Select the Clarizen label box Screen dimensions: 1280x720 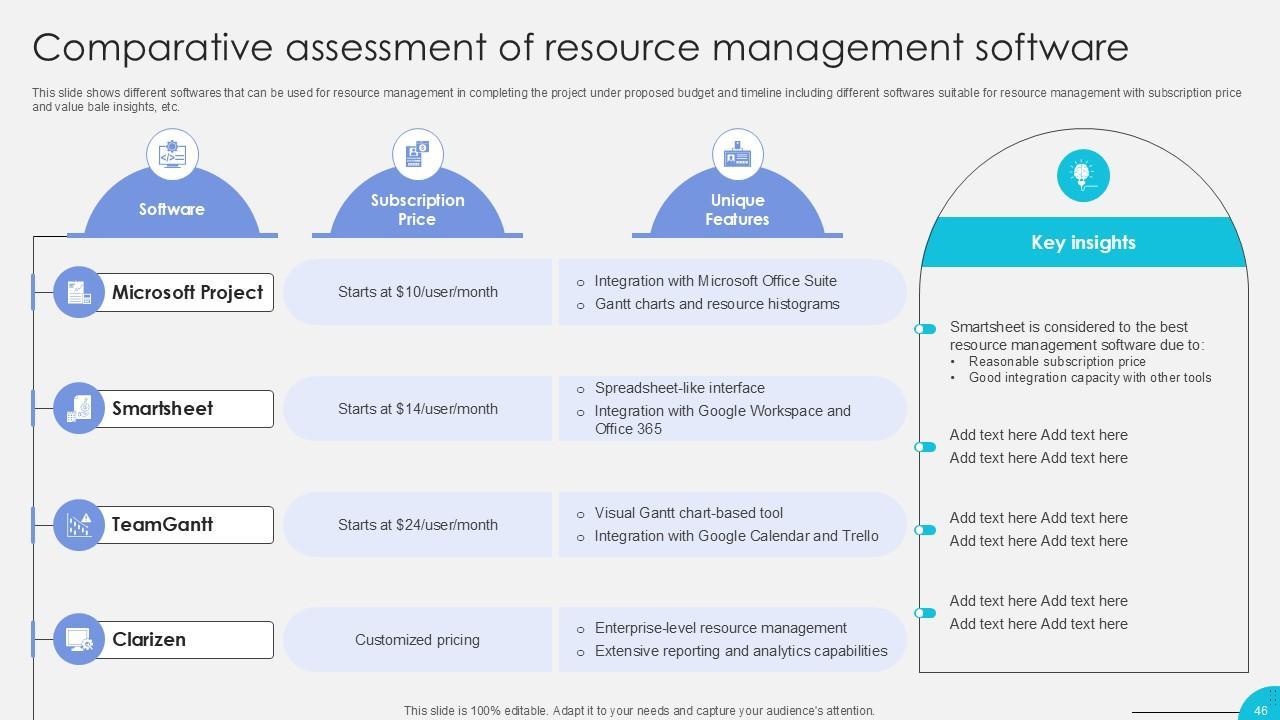point(188,639)
